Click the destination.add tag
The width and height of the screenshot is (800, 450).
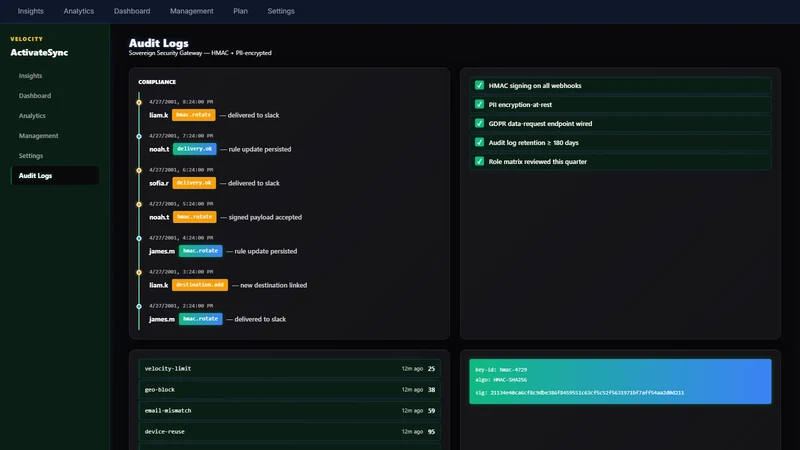point(200,285)
